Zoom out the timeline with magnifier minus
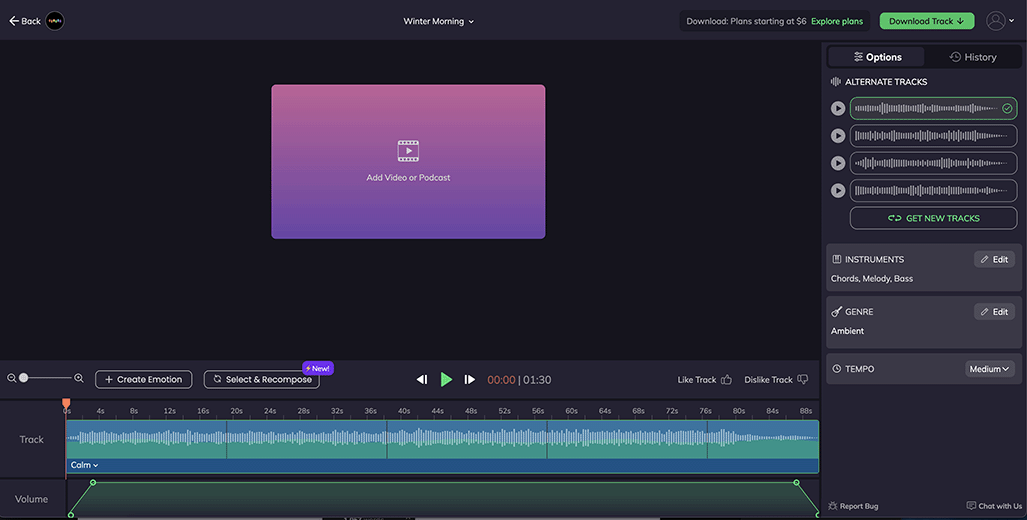1027x520 pixels. pos(12,378)
